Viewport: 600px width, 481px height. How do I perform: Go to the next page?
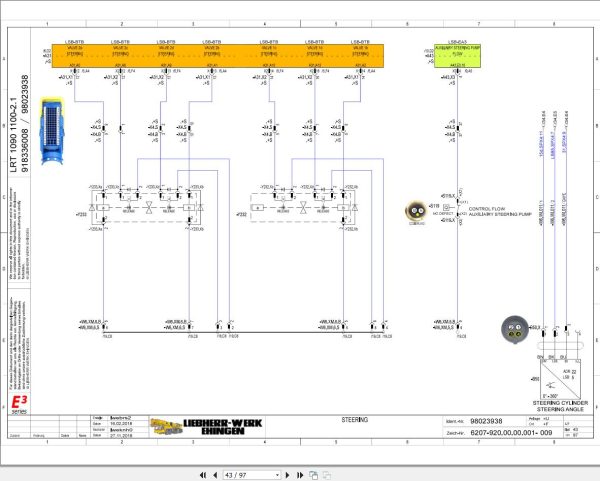288,475
